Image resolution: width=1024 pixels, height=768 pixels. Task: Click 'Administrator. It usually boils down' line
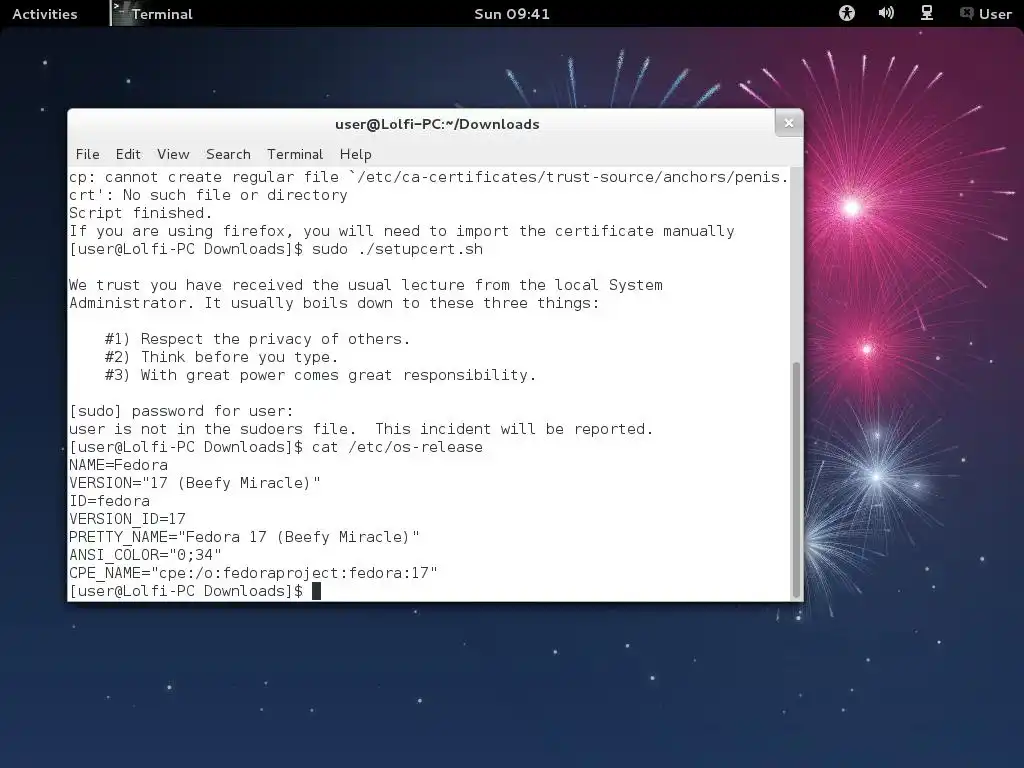coord(334,303)
